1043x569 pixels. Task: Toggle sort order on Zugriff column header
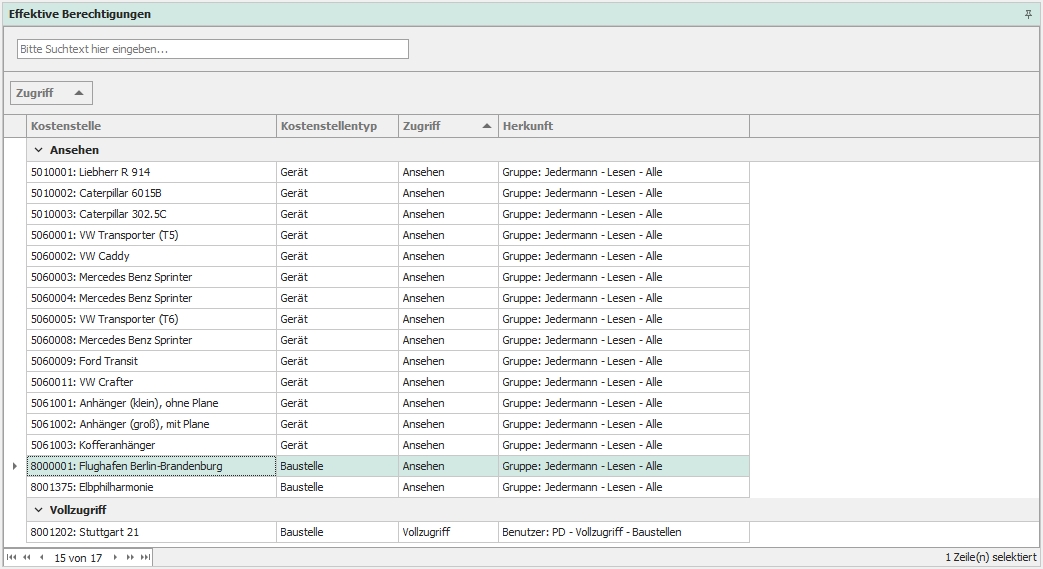447,126
